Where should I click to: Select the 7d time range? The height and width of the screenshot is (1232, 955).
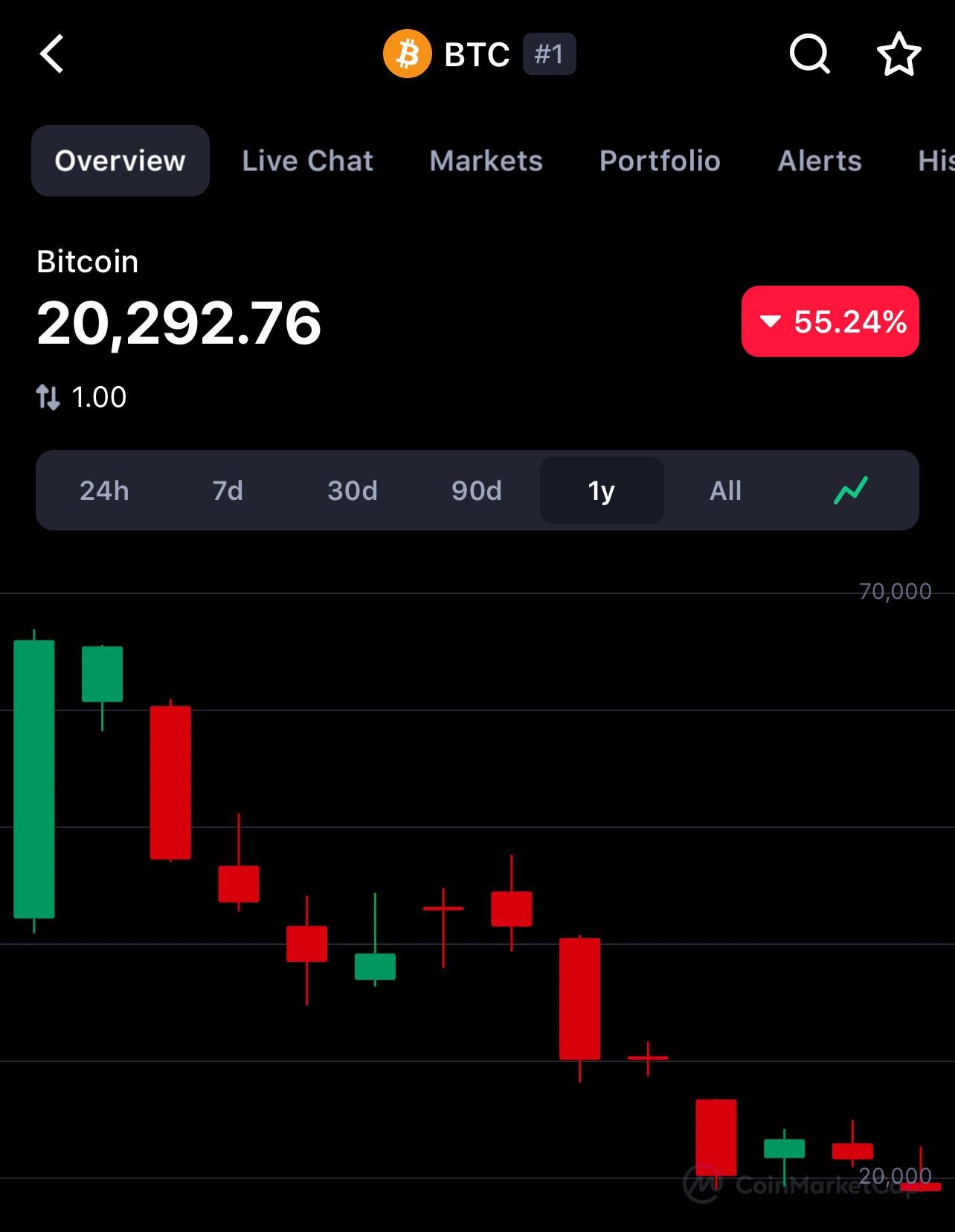(x=228, y=491)
